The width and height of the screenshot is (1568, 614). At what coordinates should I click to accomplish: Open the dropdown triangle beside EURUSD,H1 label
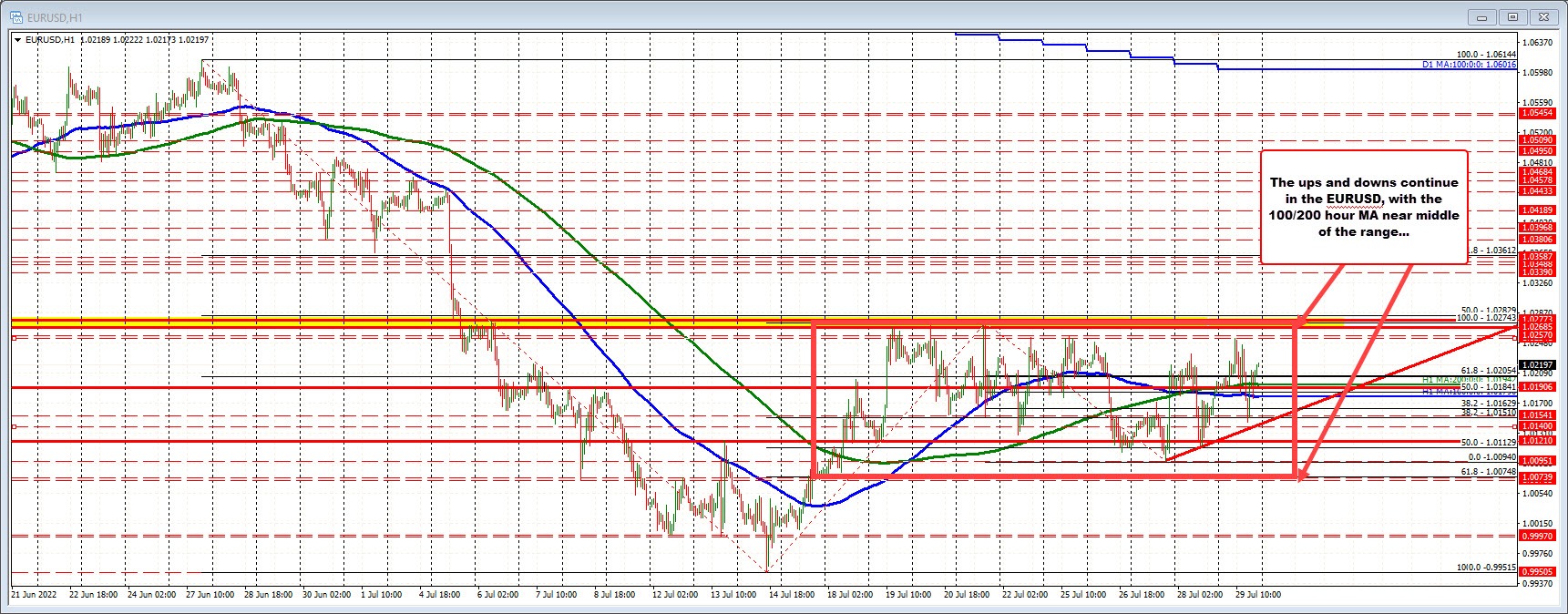point(17,39)
